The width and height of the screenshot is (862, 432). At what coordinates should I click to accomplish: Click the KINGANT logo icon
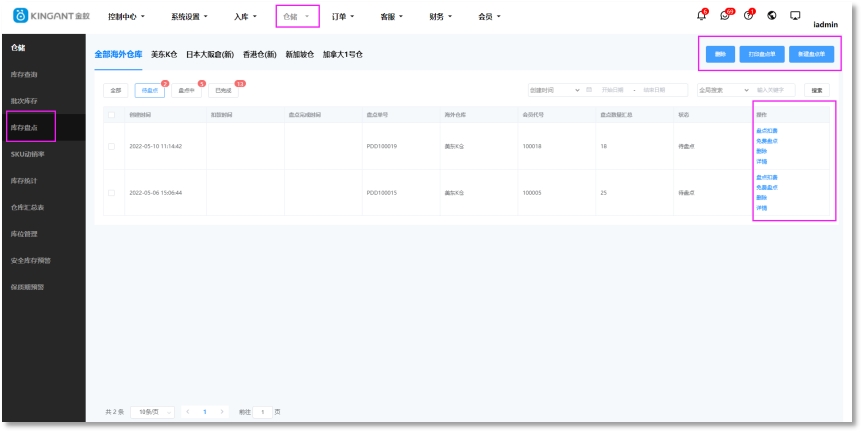click(x=19, y=16)
